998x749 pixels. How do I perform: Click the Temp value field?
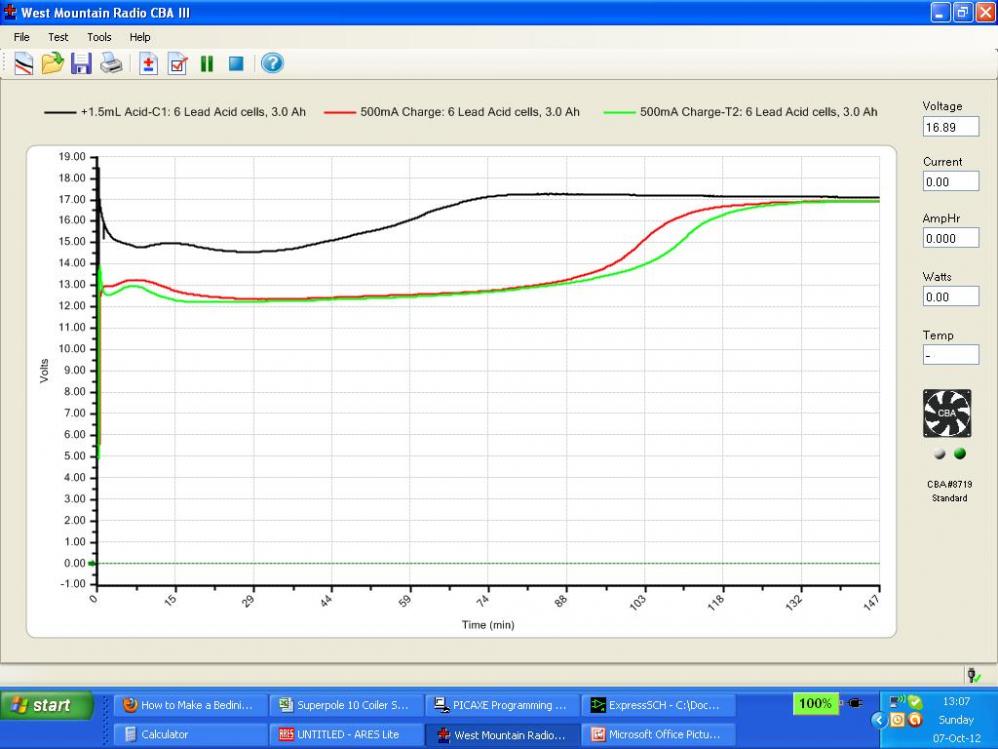pyautogui.click(x=951, y=354)
